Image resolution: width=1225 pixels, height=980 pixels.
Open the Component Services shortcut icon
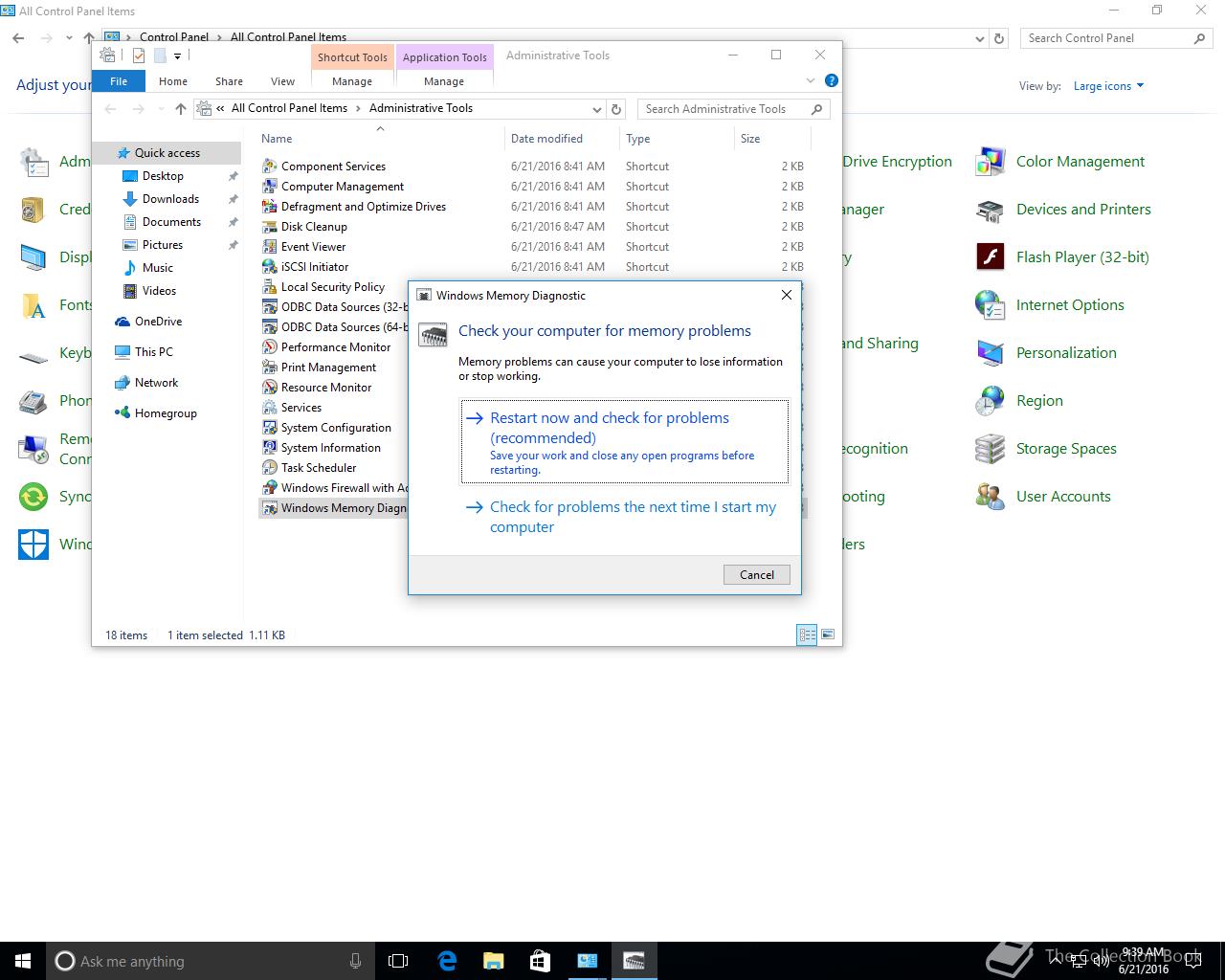270,167
